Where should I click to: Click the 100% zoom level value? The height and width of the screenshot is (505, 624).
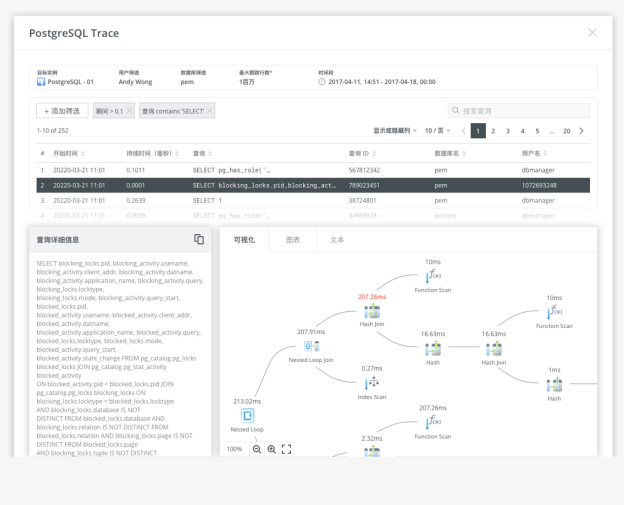pos(234,449)
